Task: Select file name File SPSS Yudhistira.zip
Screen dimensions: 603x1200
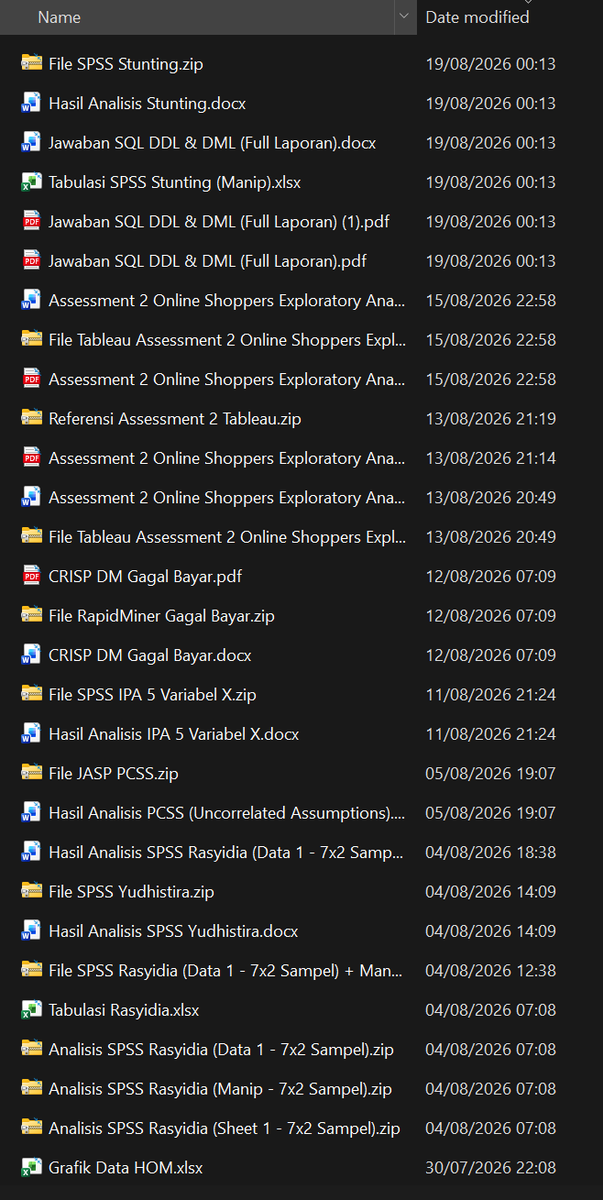Action: point(131,892)
